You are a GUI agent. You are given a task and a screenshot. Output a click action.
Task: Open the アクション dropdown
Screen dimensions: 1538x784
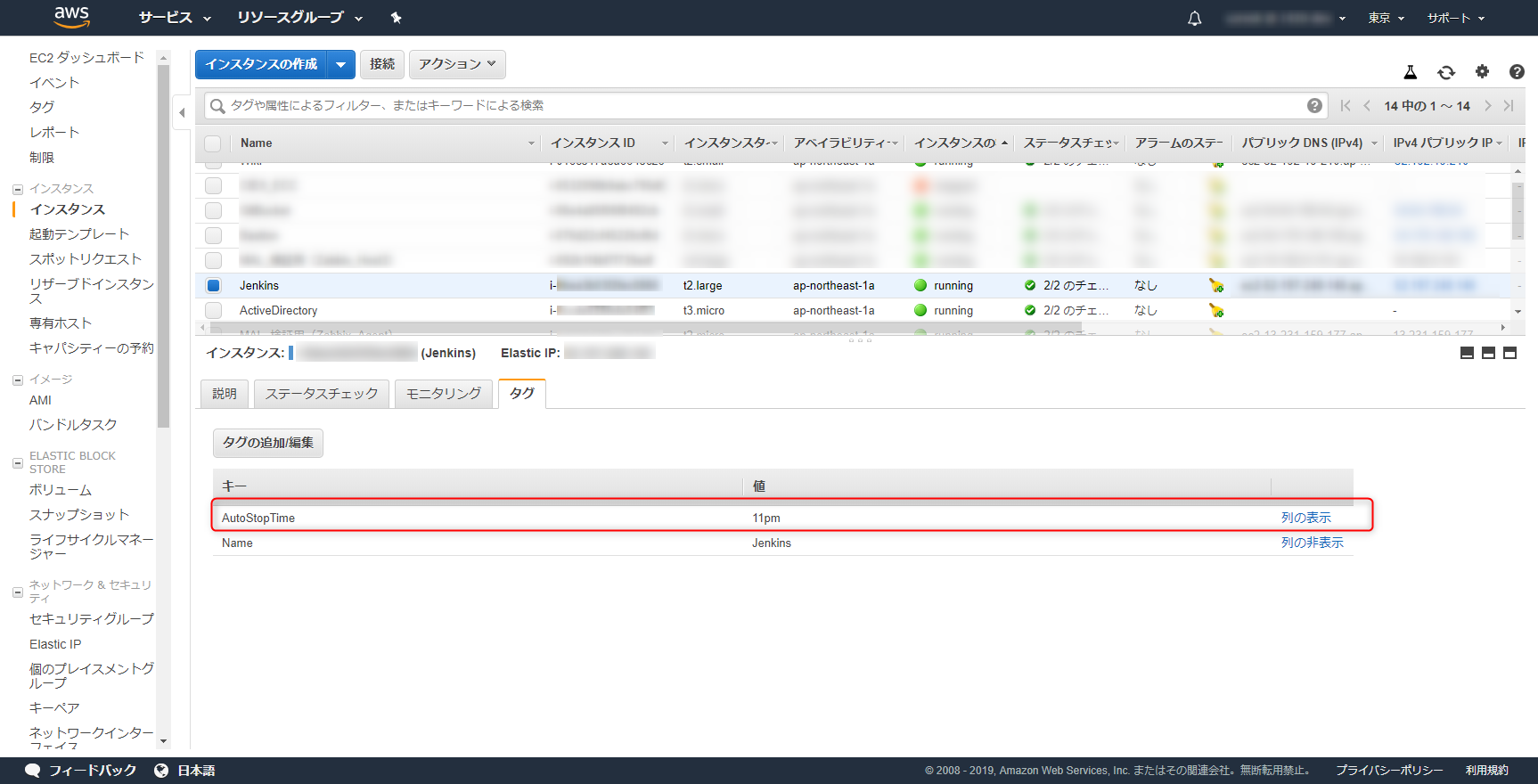[x=457, y=64]
